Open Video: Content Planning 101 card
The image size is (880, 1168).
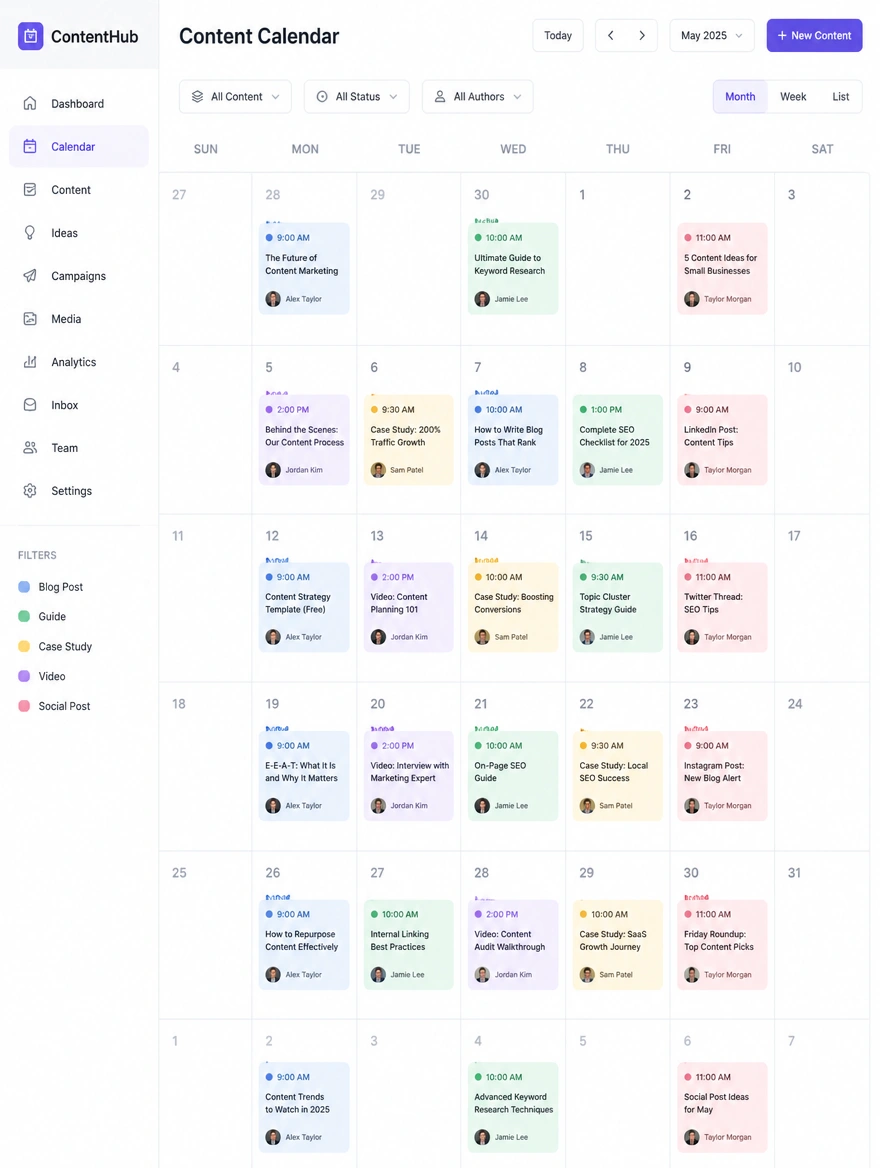(408, 607)
